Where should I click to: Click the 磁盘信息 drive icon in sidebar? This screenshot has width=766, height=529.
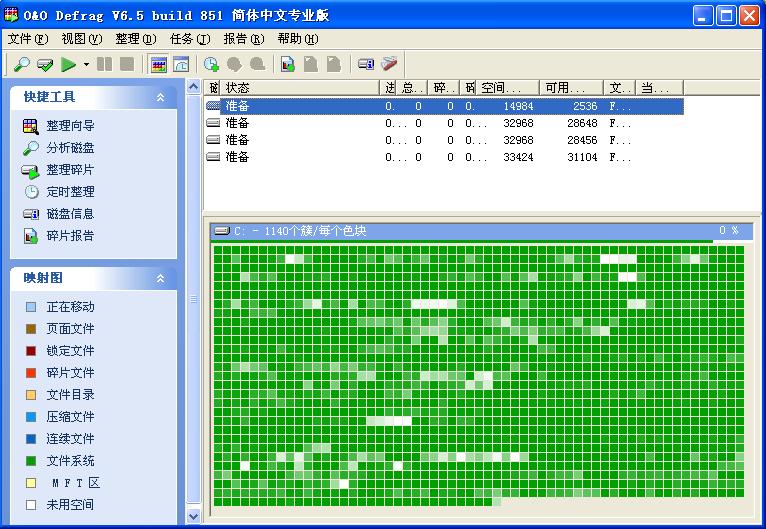31,214
